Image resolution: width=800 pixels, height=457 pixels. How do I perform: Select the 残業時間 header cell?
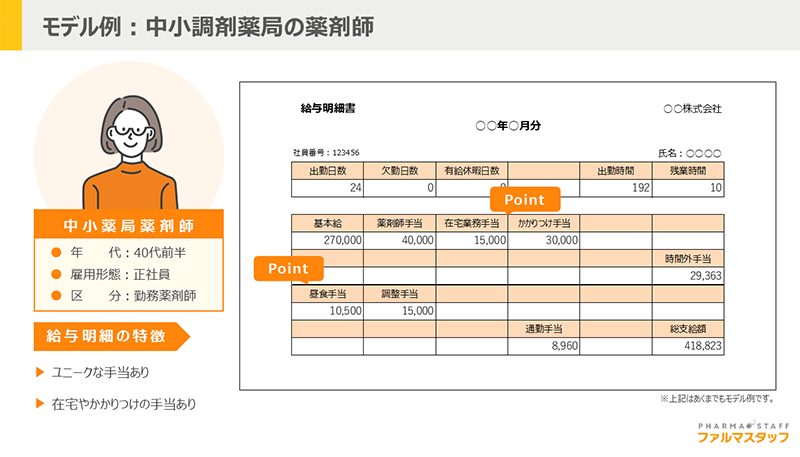(688, 170)
